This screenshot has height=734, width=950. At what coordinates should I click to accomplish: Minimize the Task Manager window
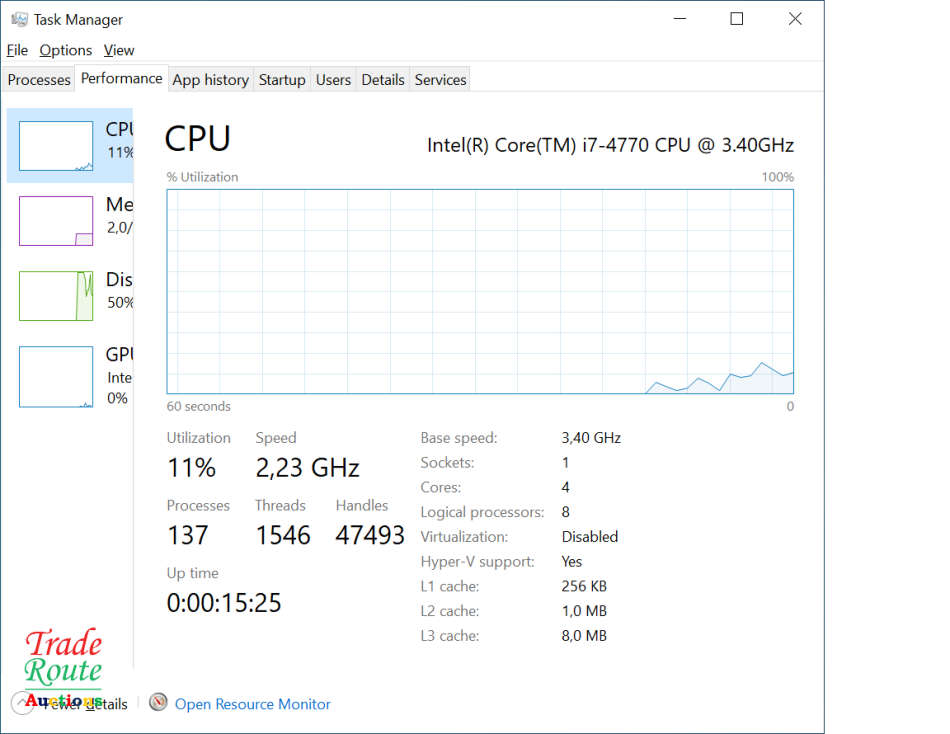(x=679, y=19)
